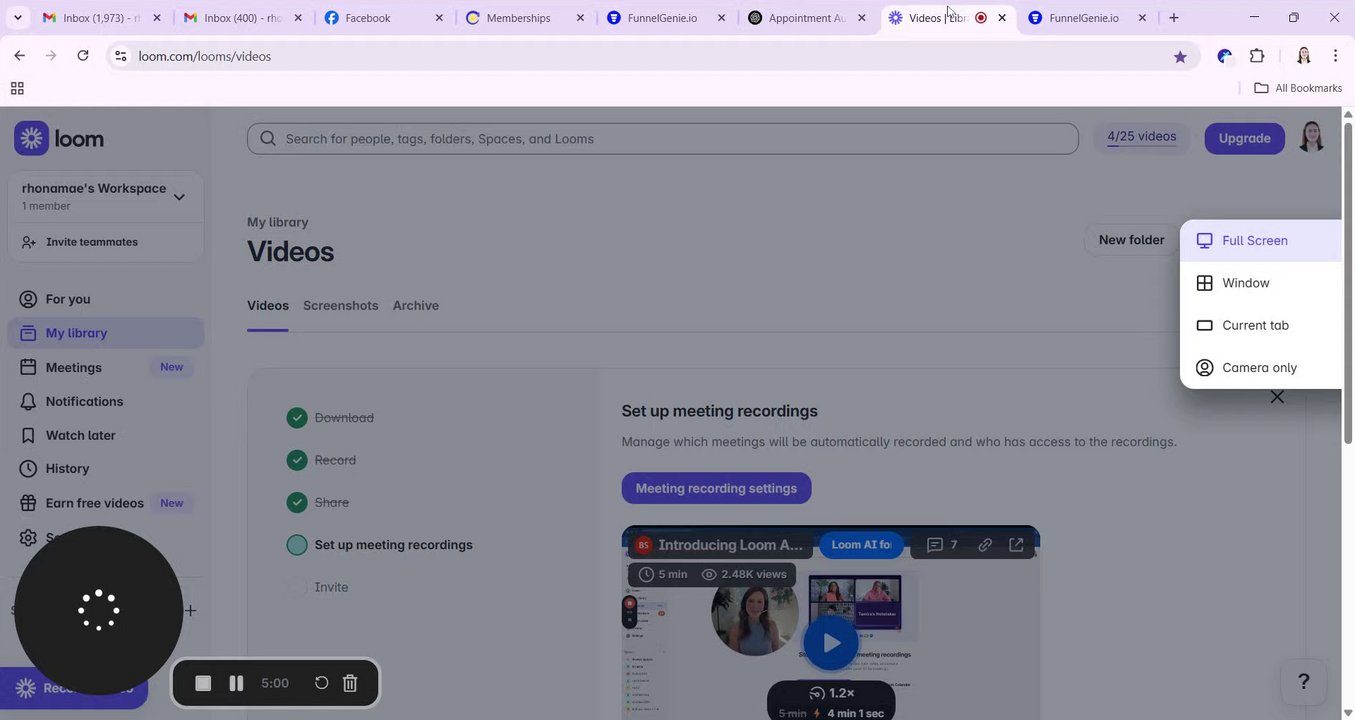Select the Record checklist item

[x=321, y=460]
